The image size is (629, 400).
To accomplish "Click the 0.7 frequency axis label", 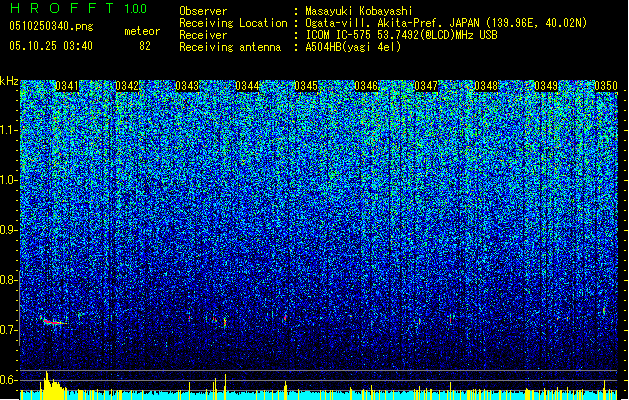I will (9, 330).
